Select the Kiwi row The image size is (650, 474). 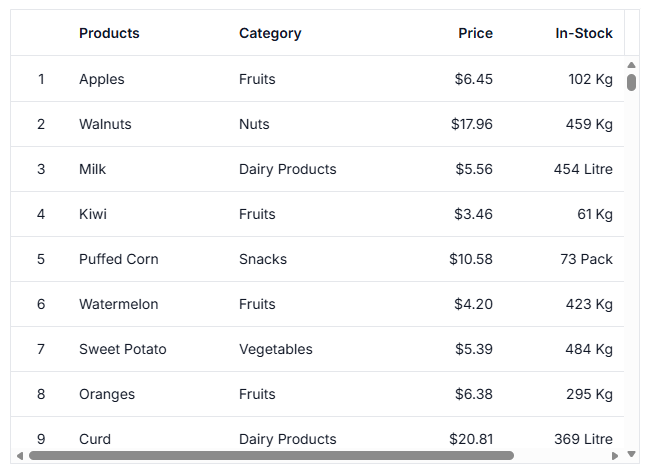[318, 214]
